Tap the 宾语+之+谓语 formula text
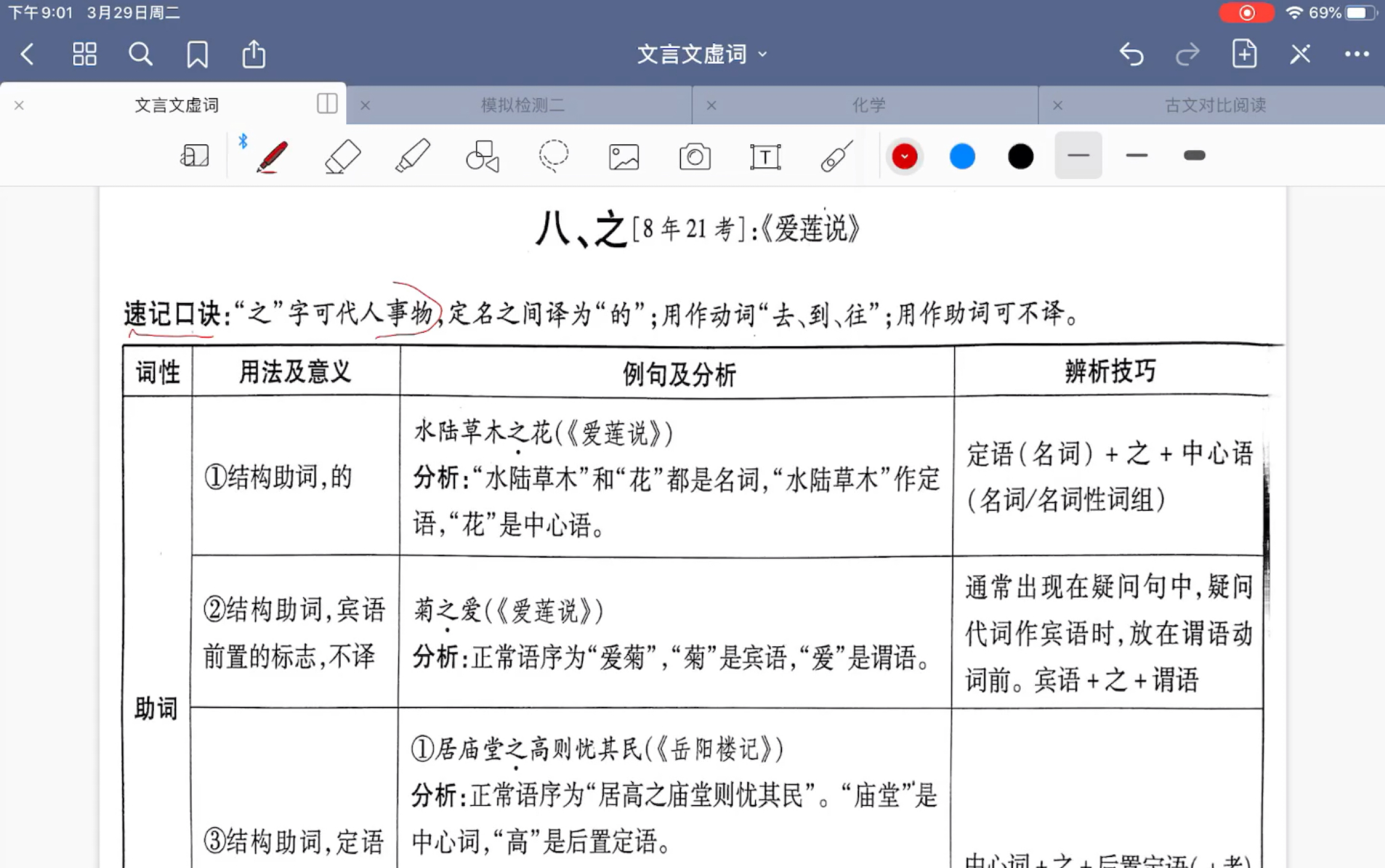The width and height of the screenshot is (1385, 868). pos(1116,680)
